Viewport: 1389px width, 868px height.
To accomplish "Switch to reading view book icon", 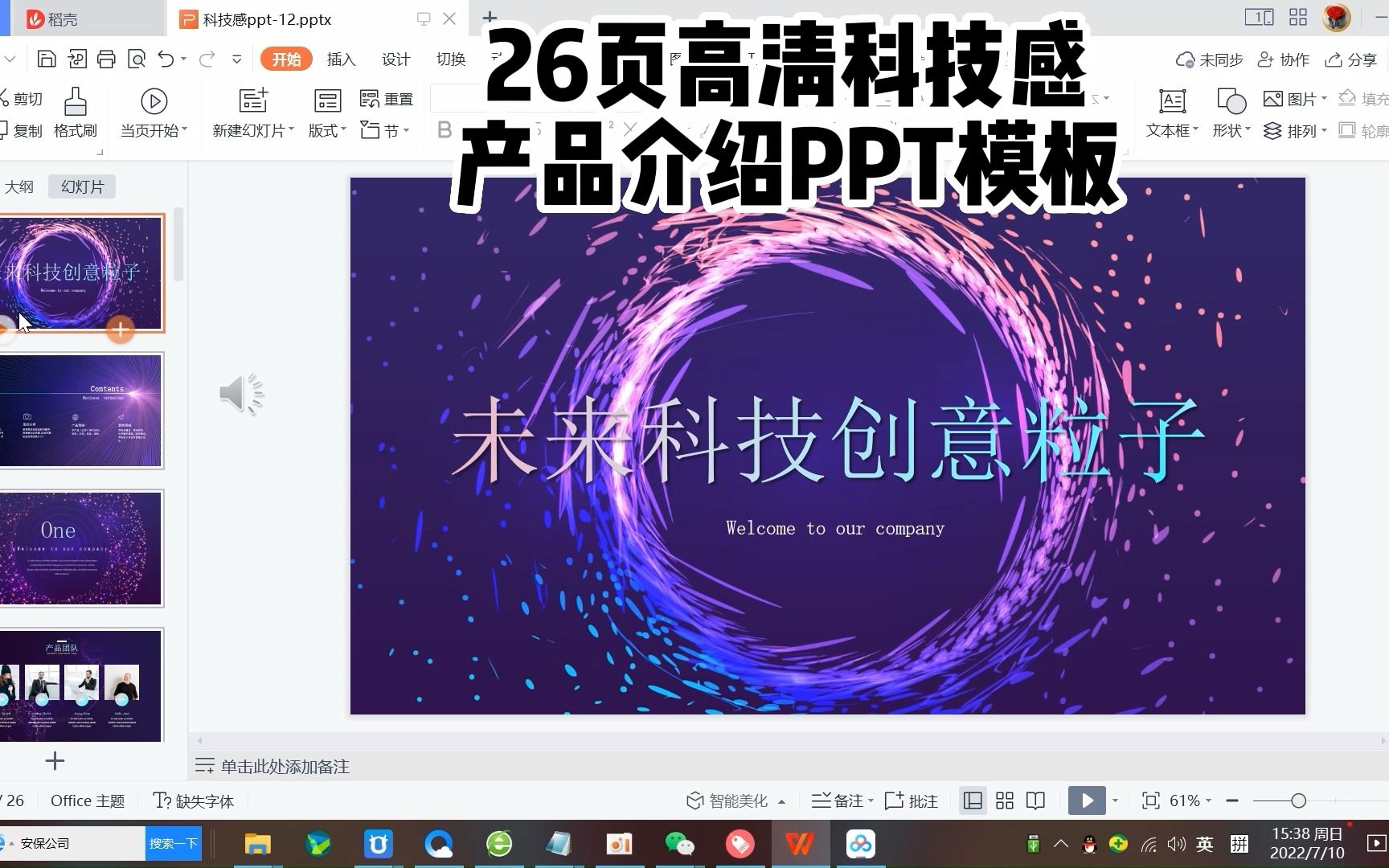I will click(1036, 800).
